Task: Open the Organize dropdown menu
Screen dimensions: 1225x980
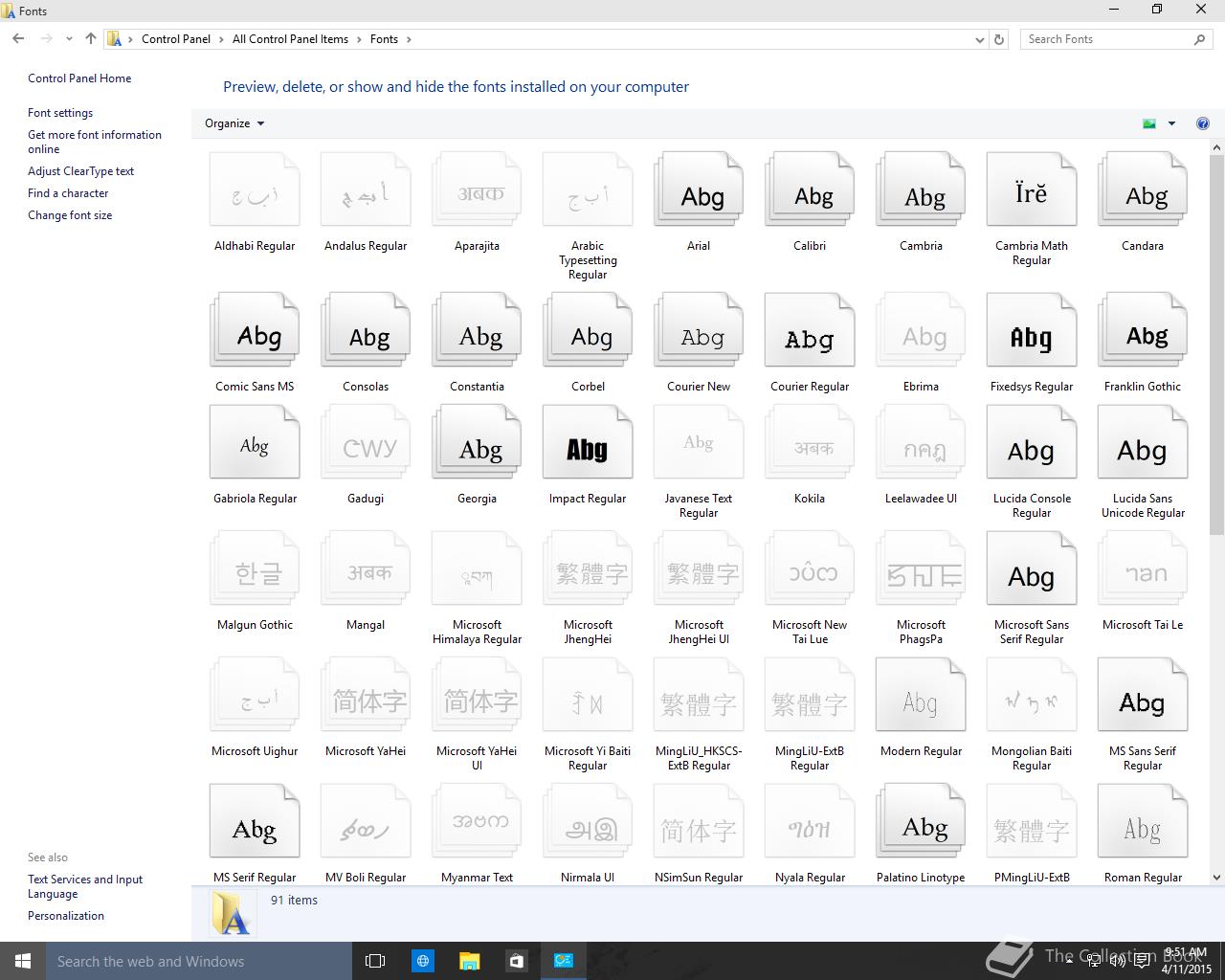Action: (x=234, y=123)
